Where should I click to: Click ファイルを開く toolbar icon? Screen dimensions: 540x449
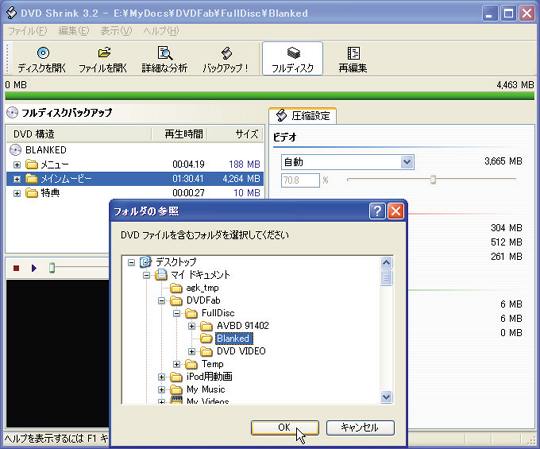coord(103,59)
